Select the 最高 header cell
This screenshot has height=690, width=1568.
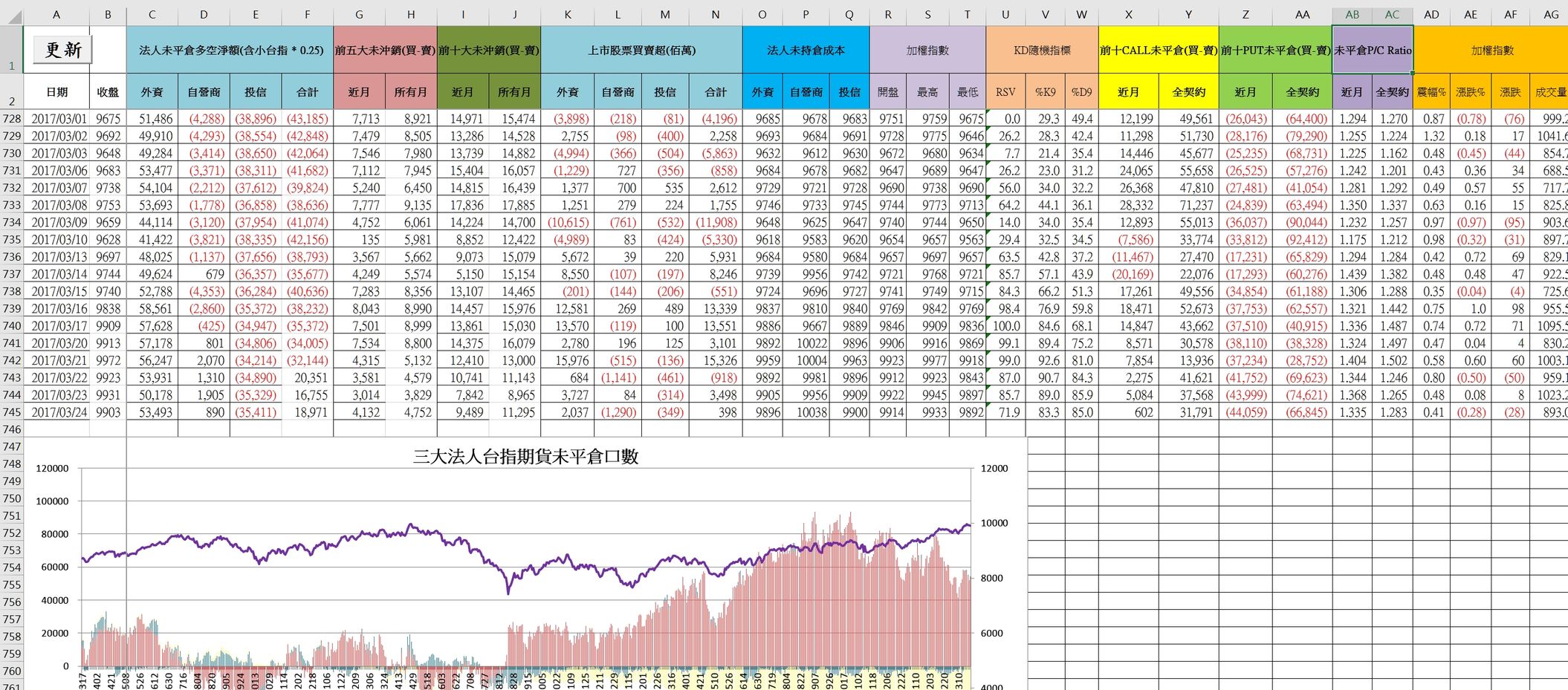pos(927,92)
